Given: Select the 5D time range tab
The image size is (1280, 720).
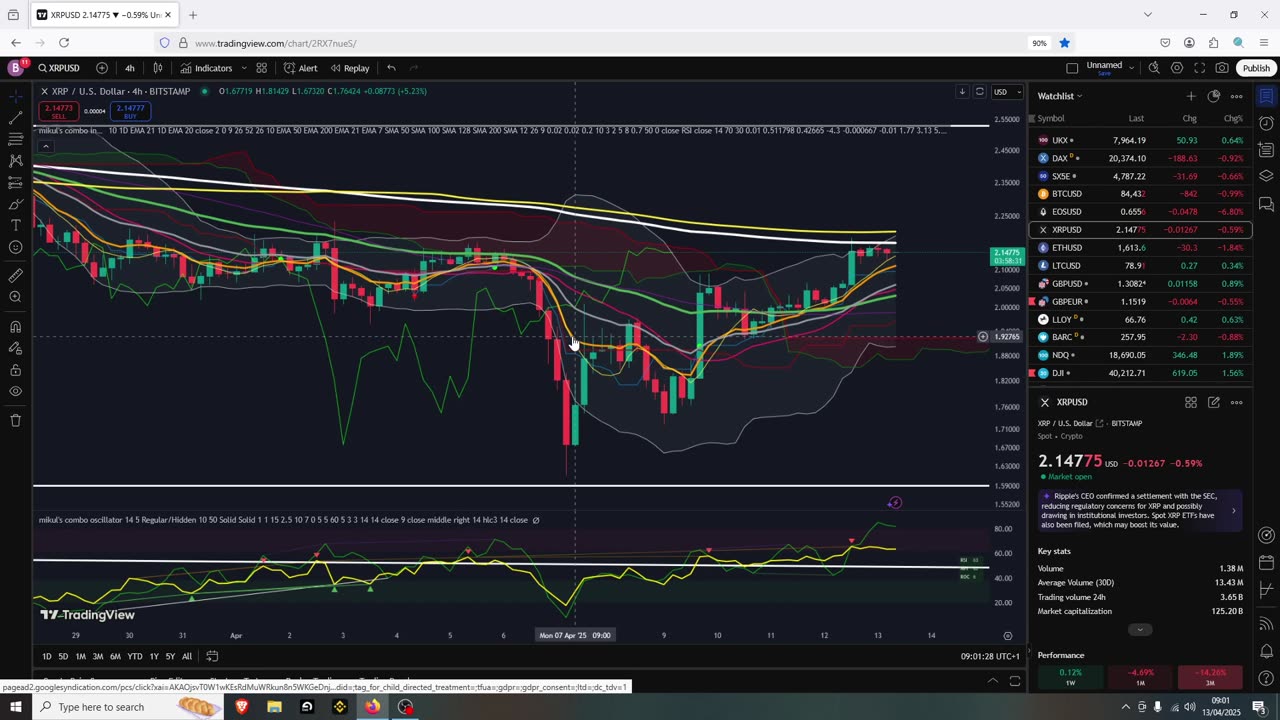Looking at the screenshot, I should tap(63, 656).
